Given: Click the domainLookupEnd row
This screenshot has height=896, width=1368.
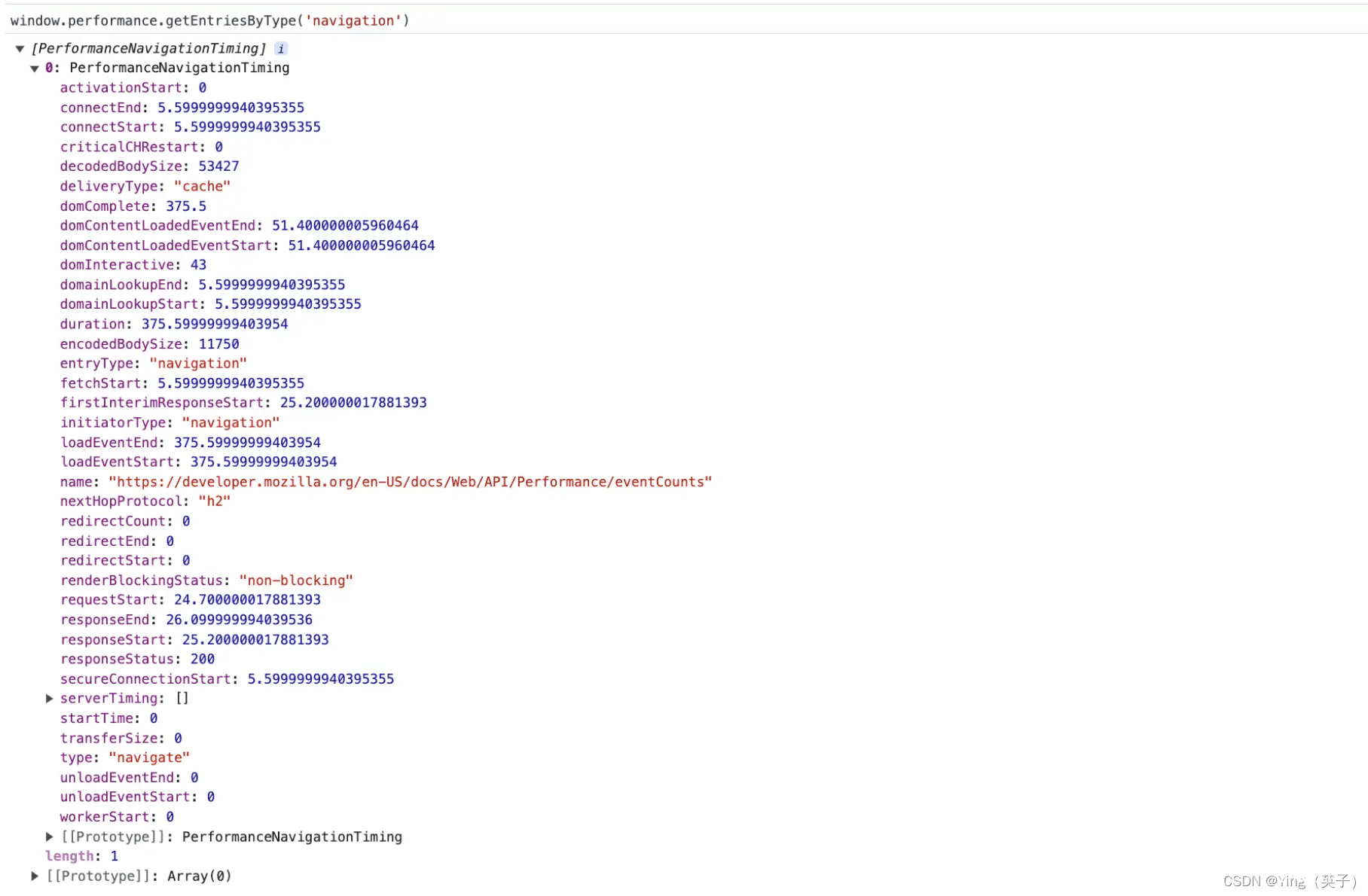Looking at the screenshot, I should pos(203,284).
